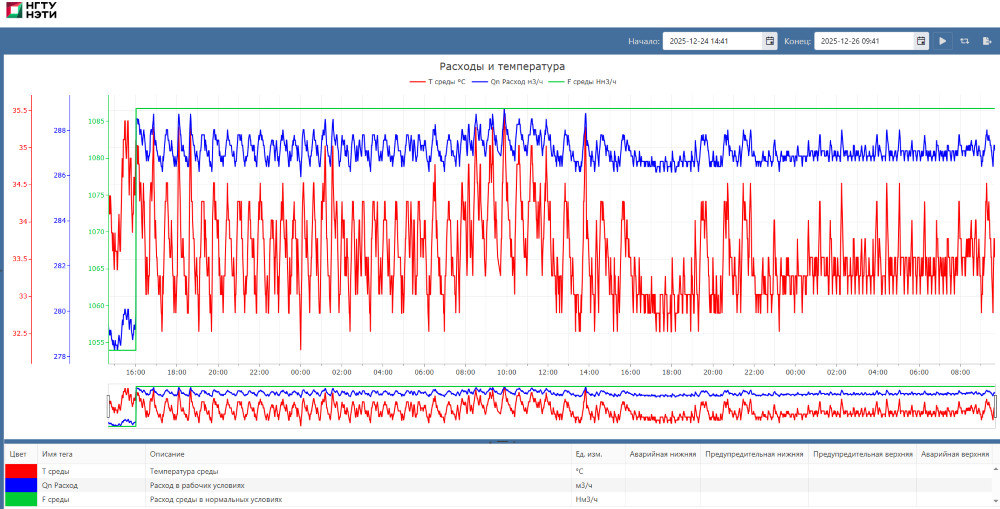Click the table scrollbar up arrow
The width and height of the screenshot is (1000, 509).
[995, 468]
